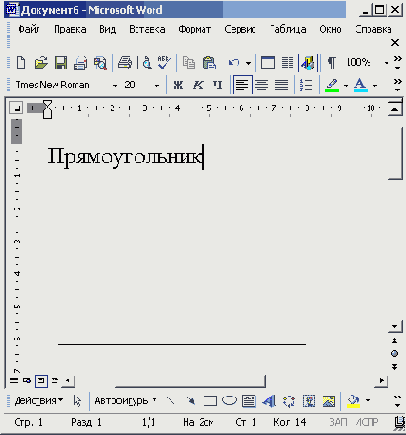Open the Автофигуры button menu
406x435 pixels.
click(x=126, y=400)
